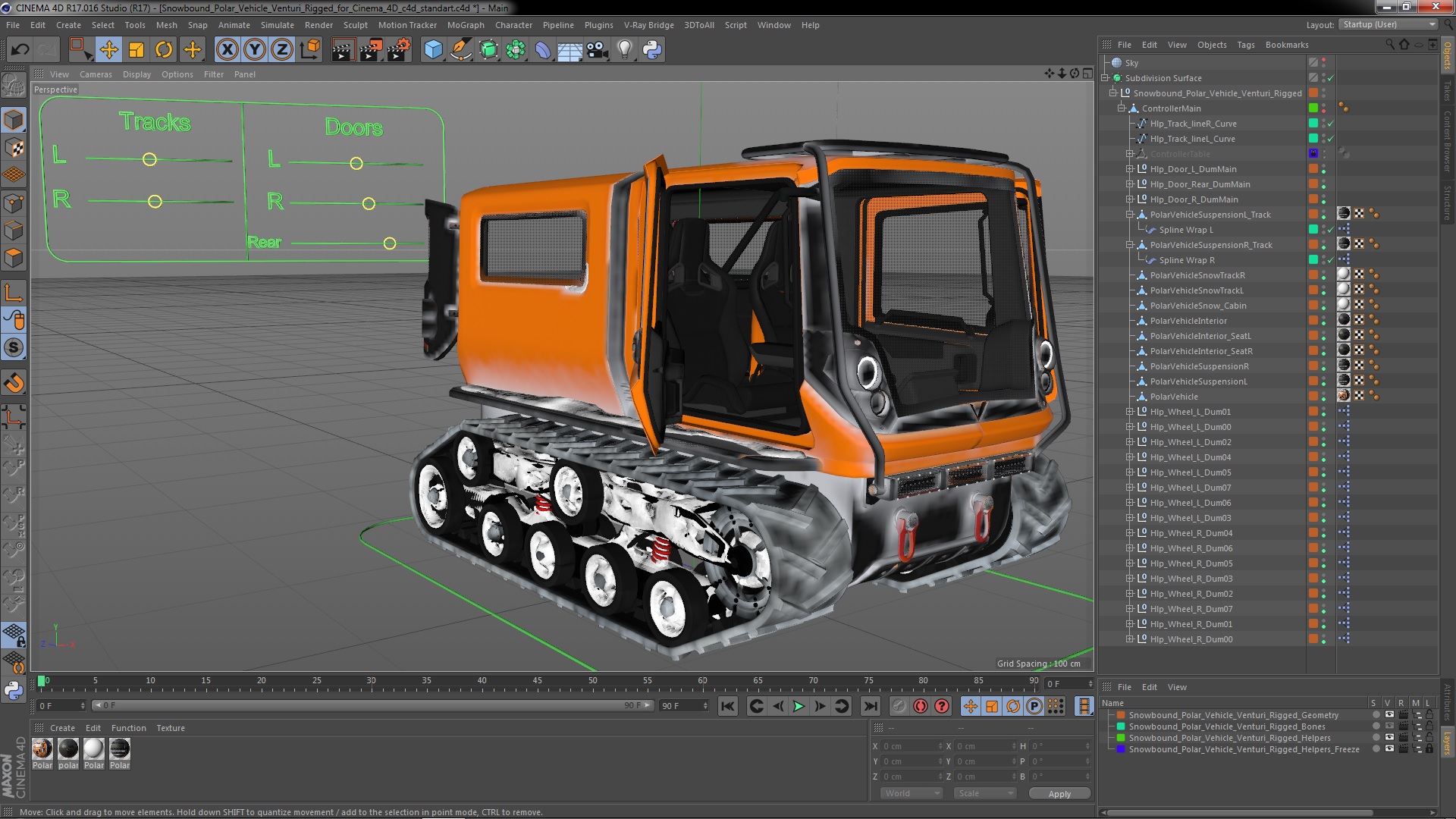This screenshot has height=819, width=1456.
Task: Click Render View clapperboard icon
Action: [x=343, y=50]
